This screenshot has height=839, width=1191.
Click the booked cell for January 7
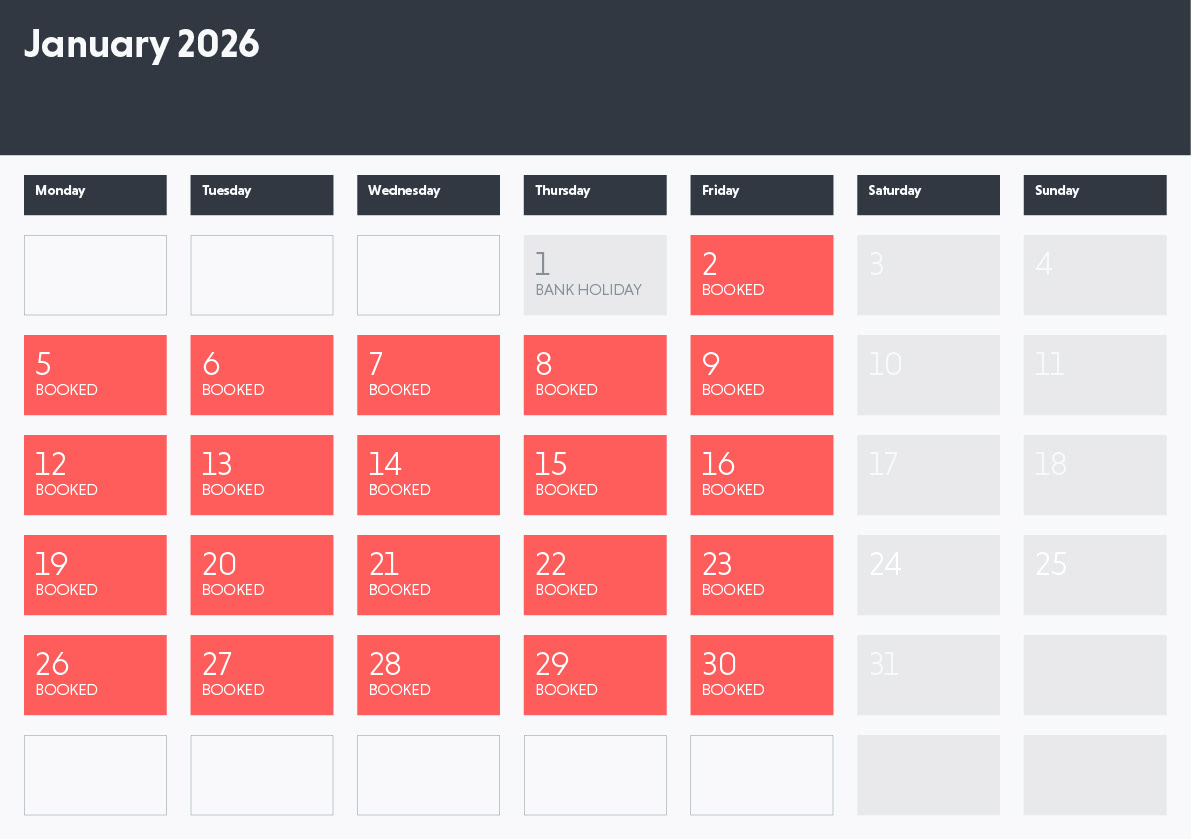pos(428,375)
